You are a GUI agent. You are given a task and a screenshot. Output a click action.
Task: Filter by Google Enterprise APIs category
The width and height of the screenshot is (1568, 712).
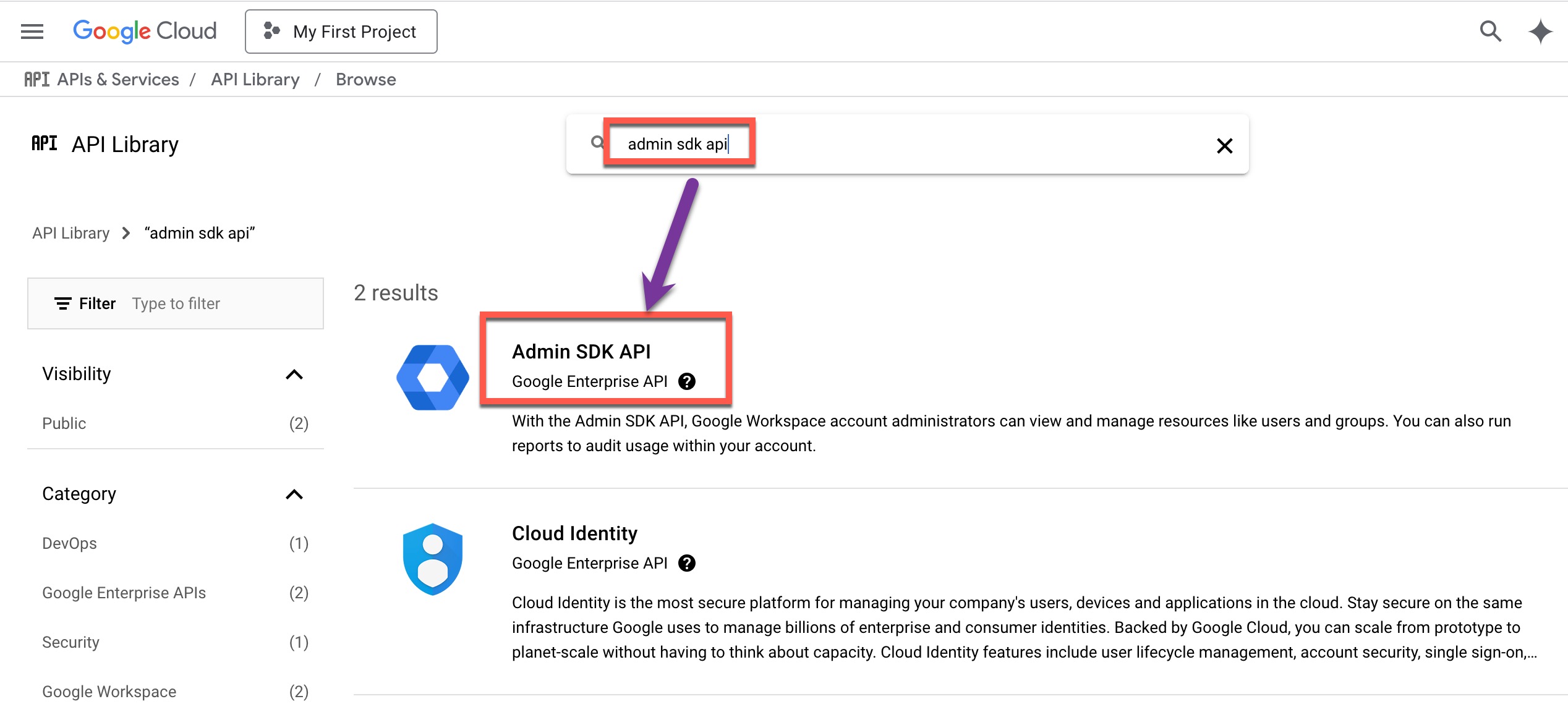pos(124,593)
